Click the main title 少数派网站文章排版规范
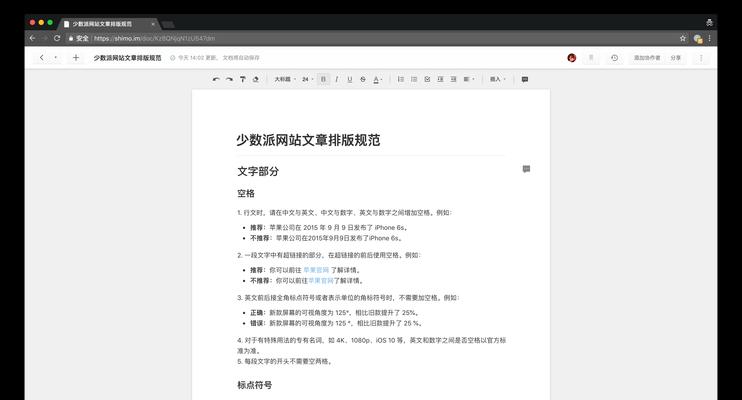 tap(309, 140)
